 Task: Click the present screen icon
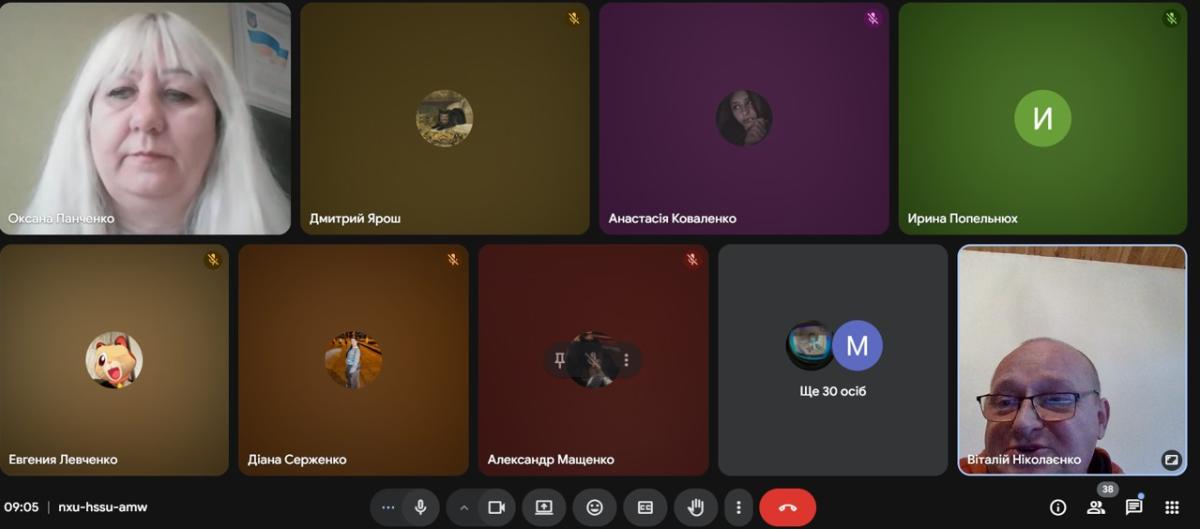click(x=544, y=507)
